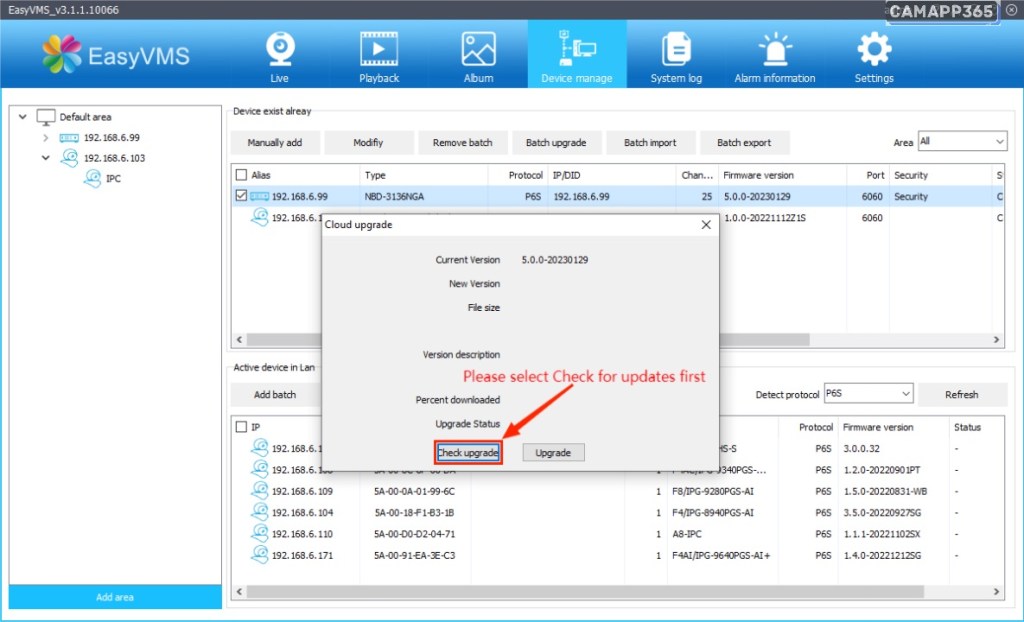This screenshot has height=622, width=1024.
Task: Open the Album picture icon
Action: 478,49
